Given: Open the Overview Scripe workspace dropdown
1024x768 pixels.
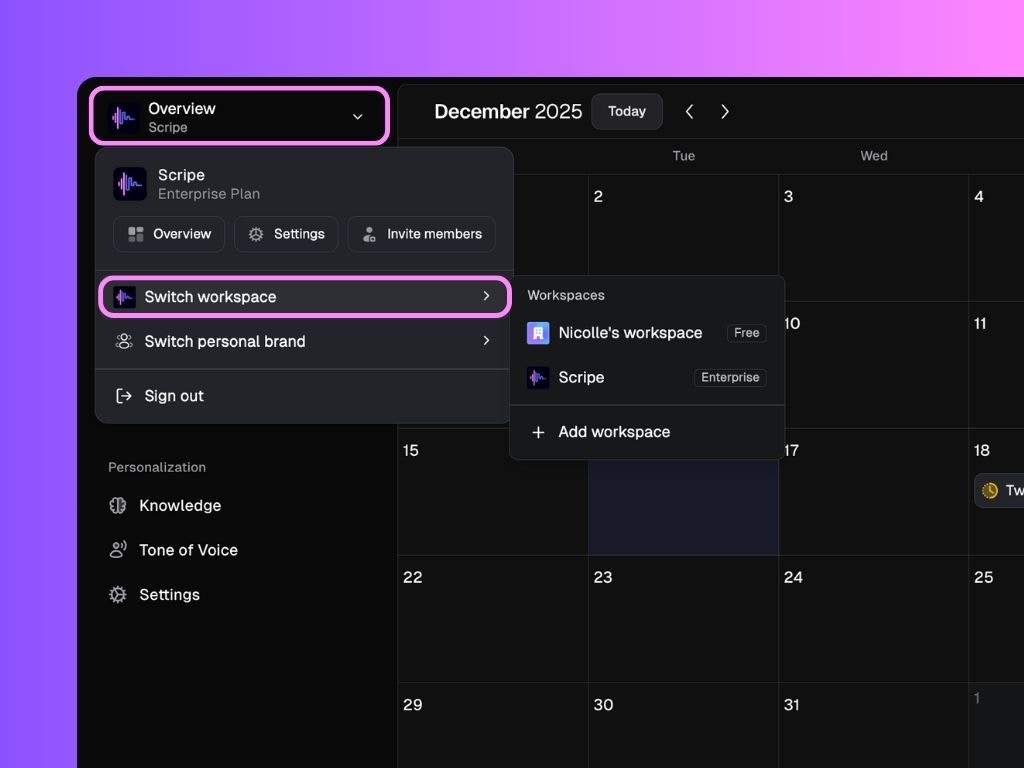Looking at the screenshot, I should (240, 116).
